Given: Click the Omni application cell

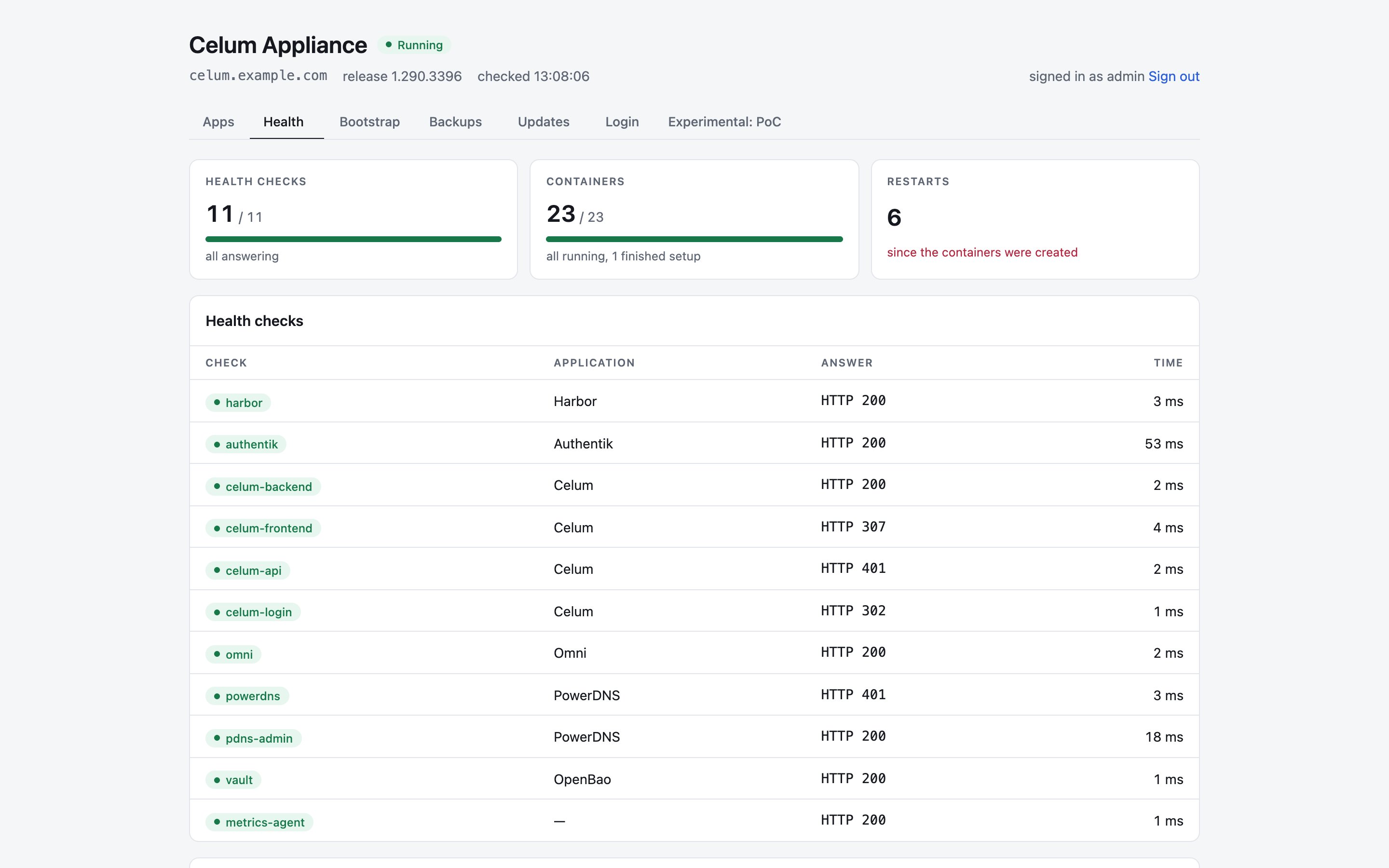Looking at the screenshot, I should tap(570, 653).
